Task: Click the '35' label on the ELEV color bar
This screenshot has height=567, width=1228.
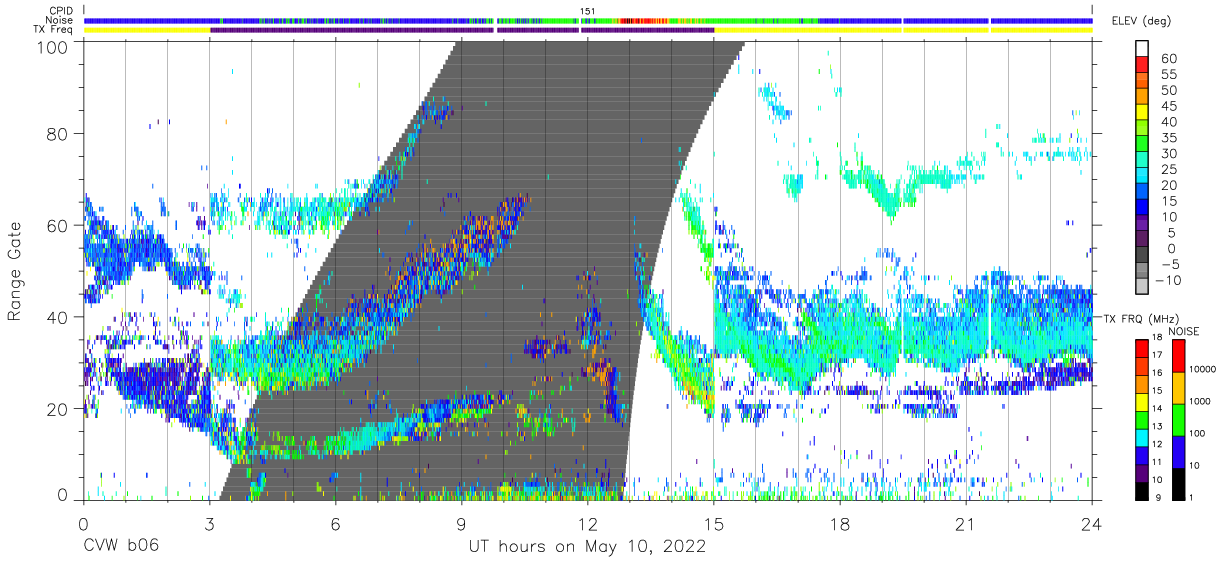Action: point(1168,137)
